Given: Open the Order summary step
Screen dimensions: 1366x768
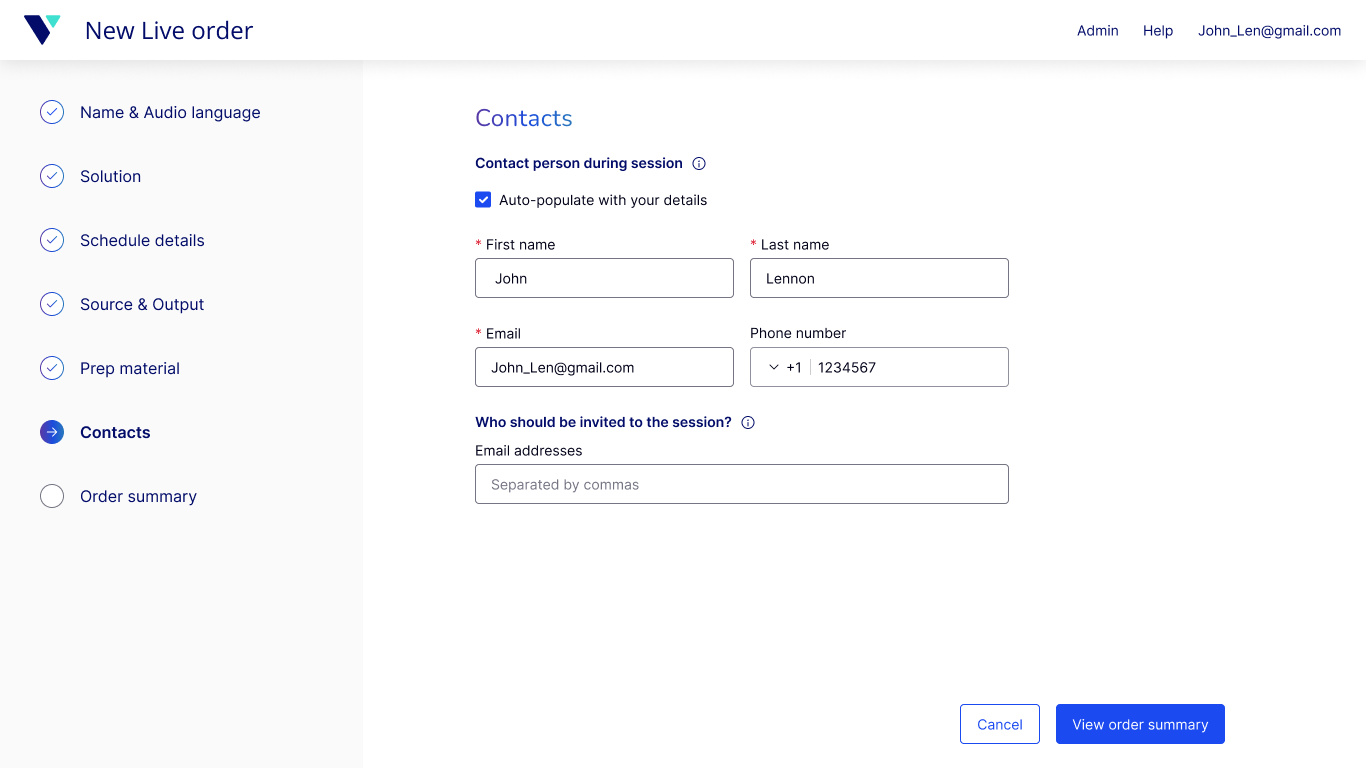Looking at the screenshot, I should pyautogui.click(x=138, y=496).
